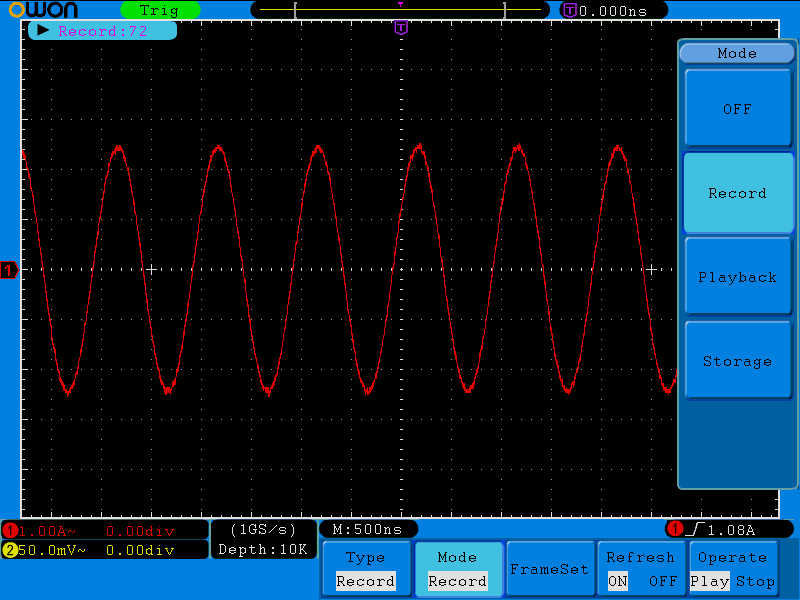The image size is (800, 600).
Task: Open the Type Record selector
Action: 365,569
